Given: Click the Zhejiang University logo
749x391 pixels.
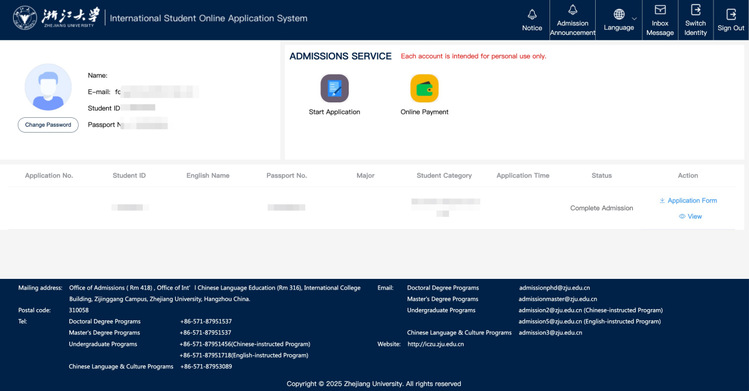Looking at the screenshot, I should [56, 18].
